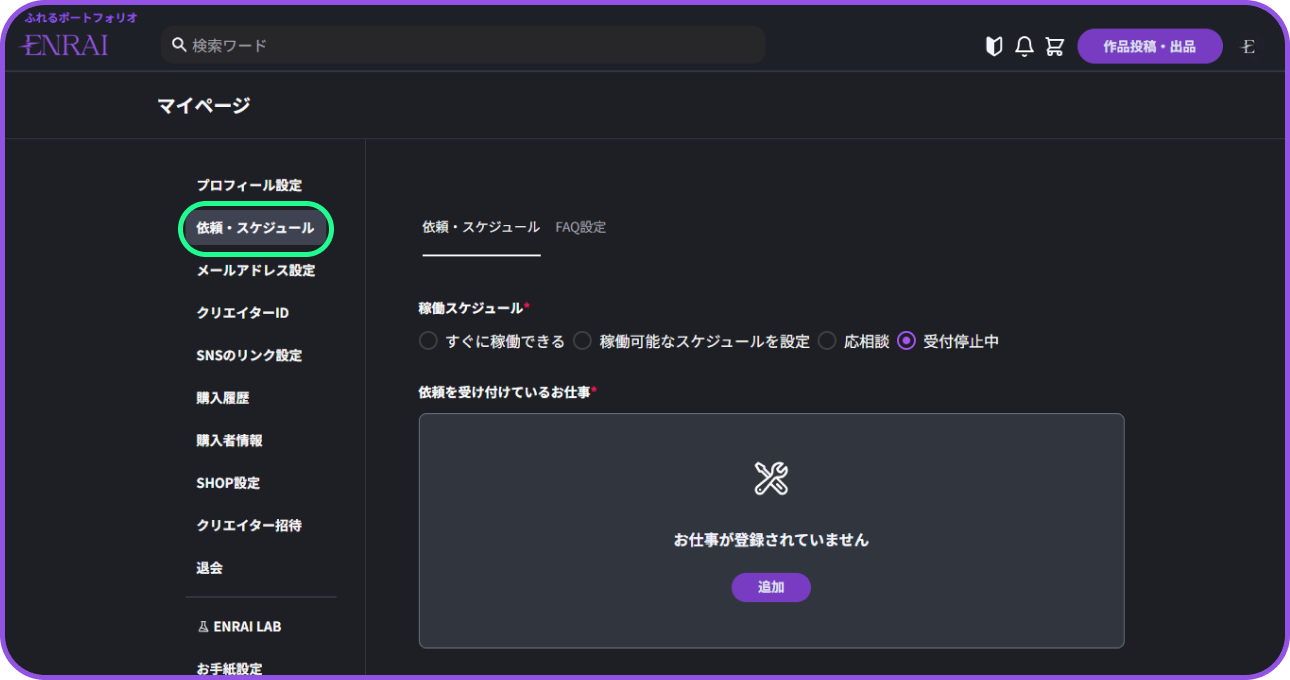Image resolution: width=1290 pixels, height=680 pixels.
Task: Click the 作品投稿・出品 button
Action: (x=1150, y=46)
